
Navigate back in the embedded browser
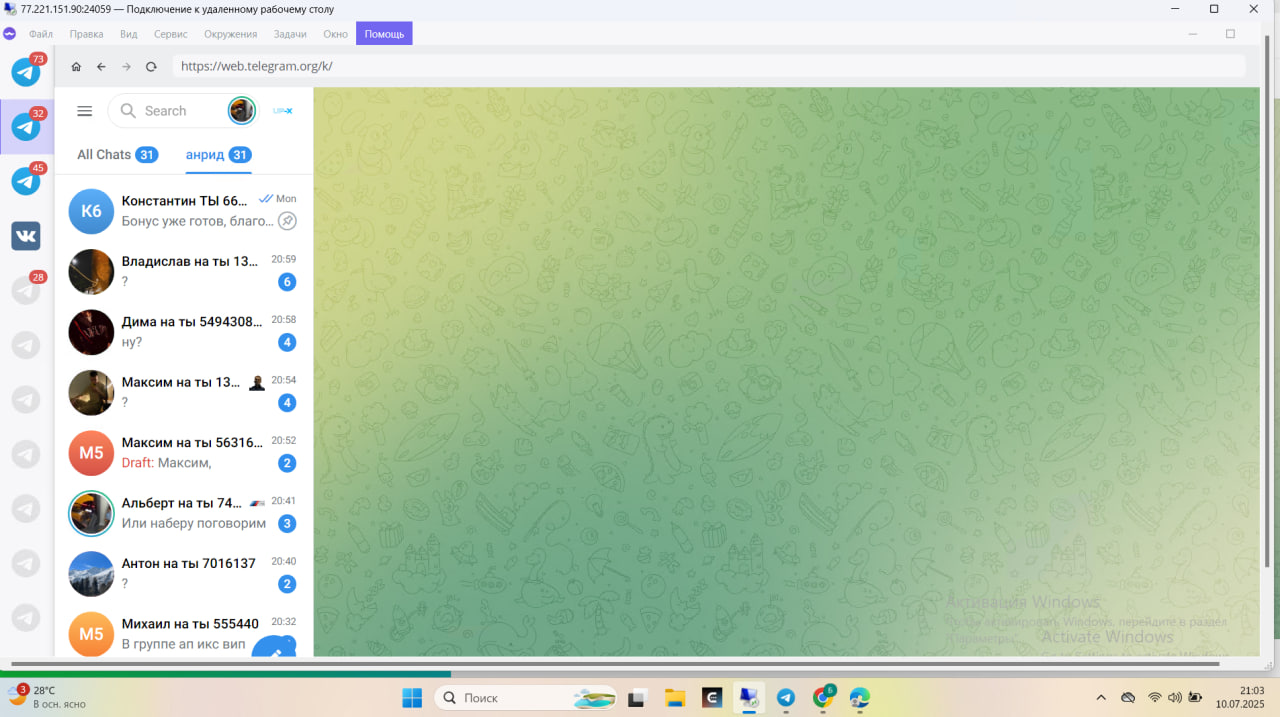click(101, 67)
